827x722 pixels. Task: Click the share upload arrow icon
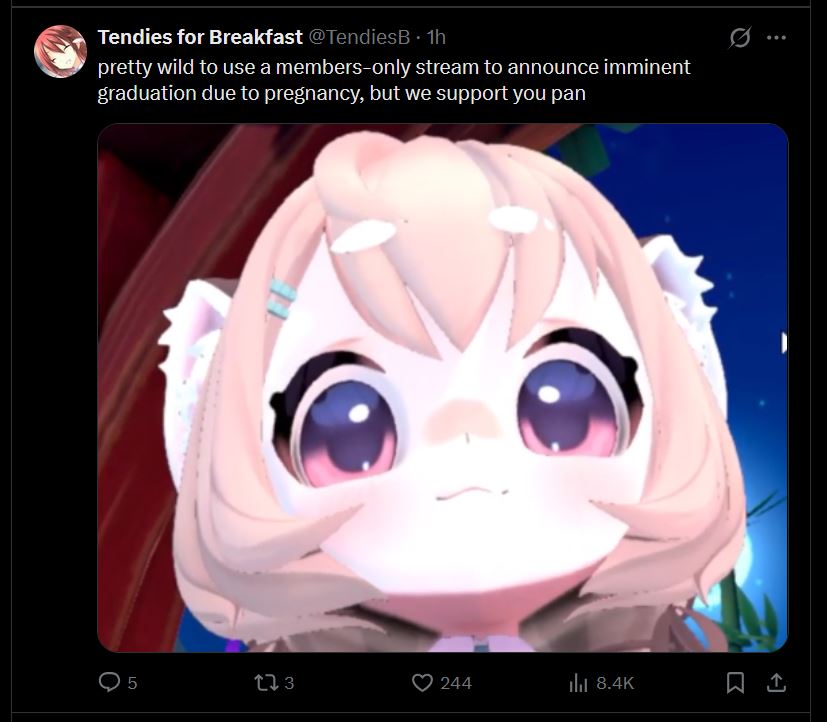[776, 682]
